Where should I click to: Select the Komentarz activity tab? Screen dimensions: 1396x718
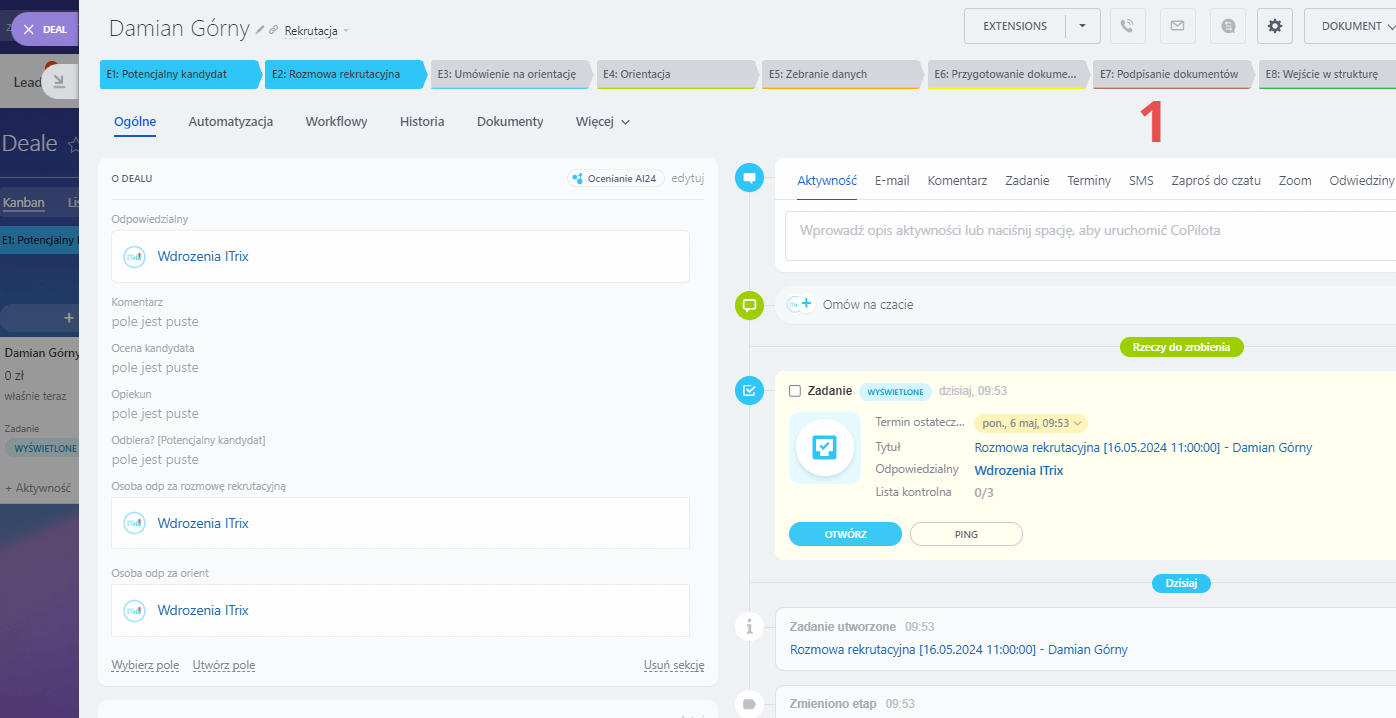pyautogui.click(x=957, y=181)
